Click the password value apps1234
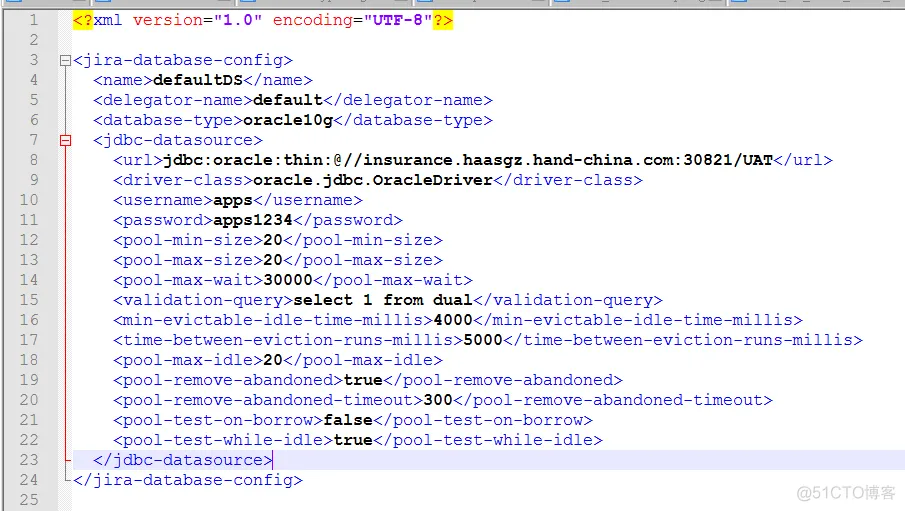This screenshot has width=905, height=511. [x=253, y=220]
